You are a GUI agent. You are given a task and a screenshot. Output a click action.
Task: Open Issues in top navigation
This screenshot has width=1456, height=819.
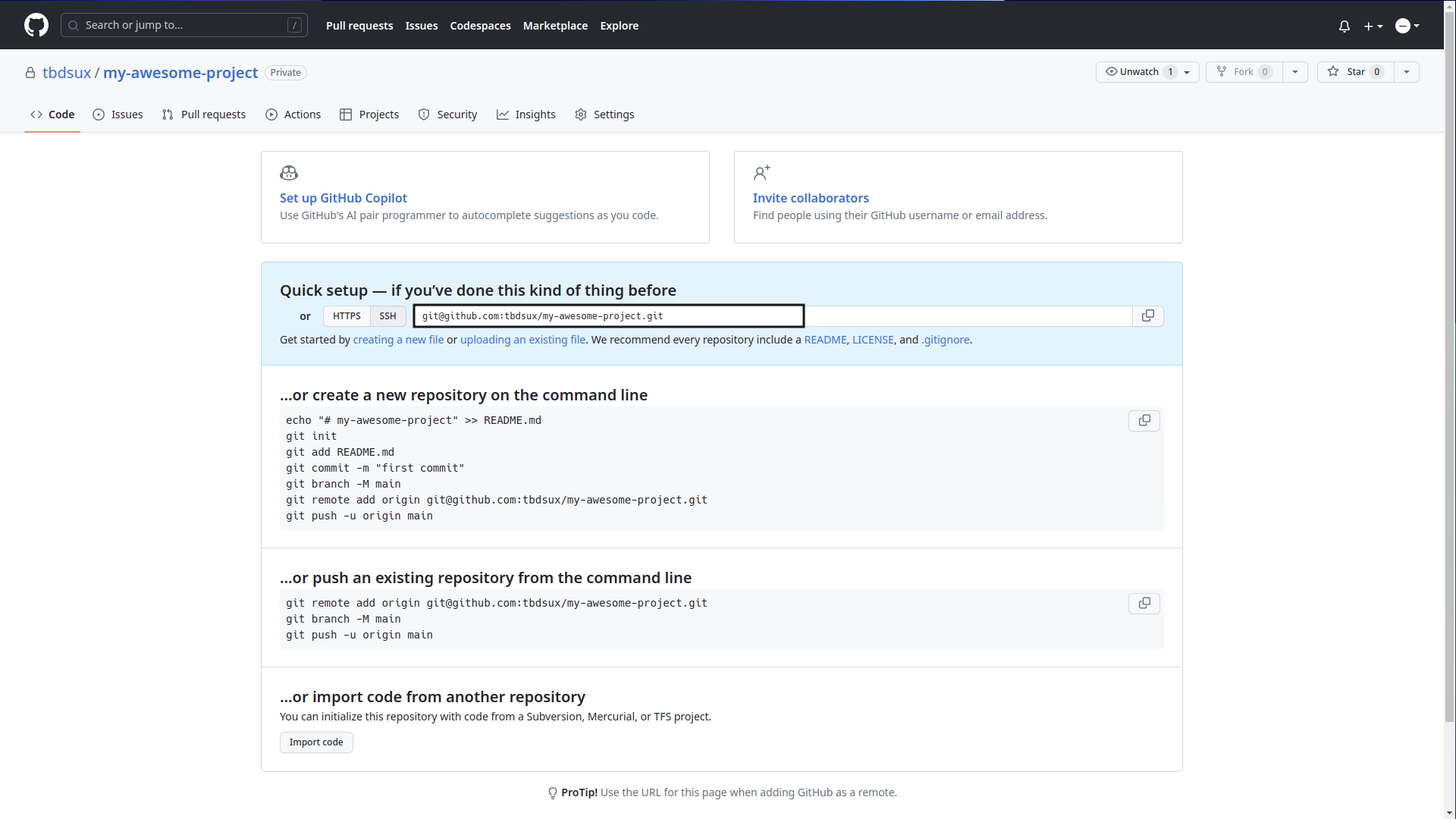tap(422, 26)
